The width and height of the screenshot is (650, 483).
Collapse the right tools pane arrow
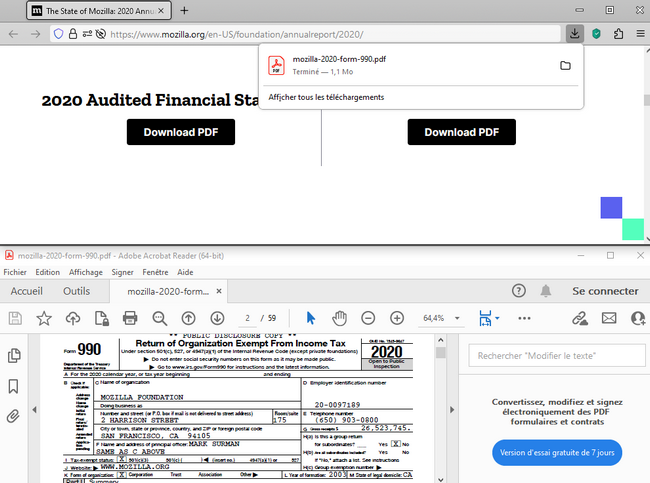[x=452, y=410]
